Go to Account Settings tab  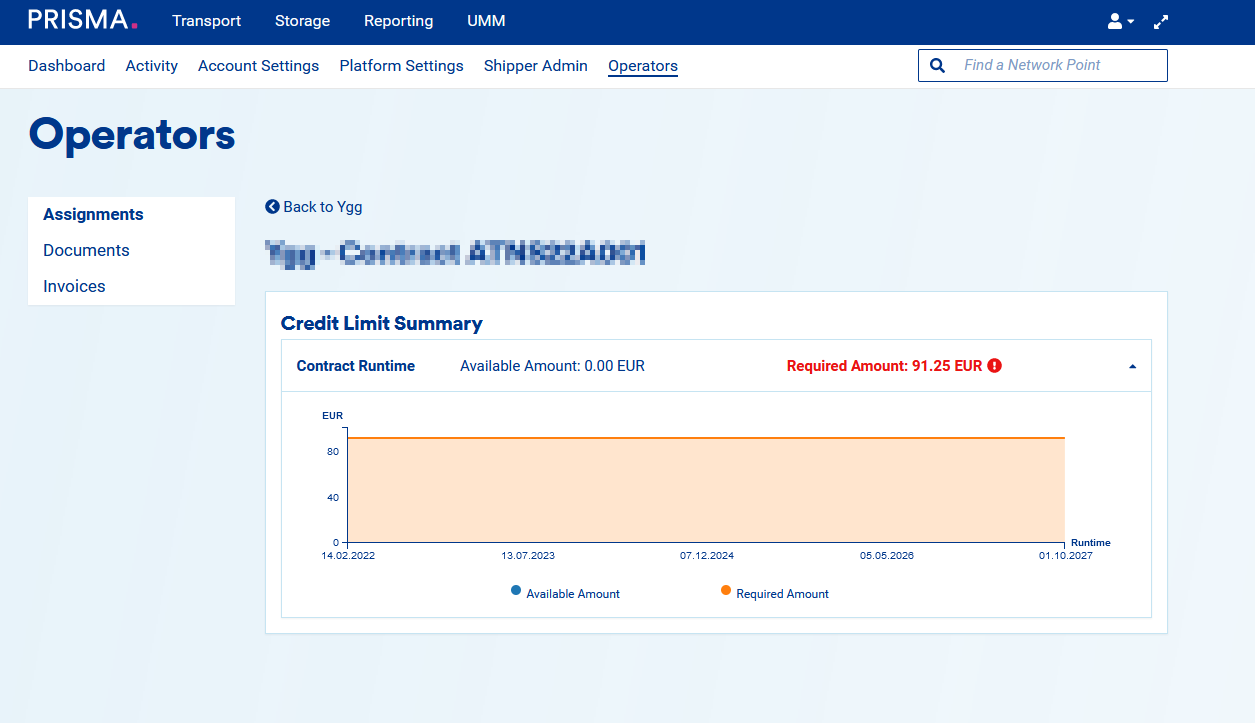(x=258, y=66)
